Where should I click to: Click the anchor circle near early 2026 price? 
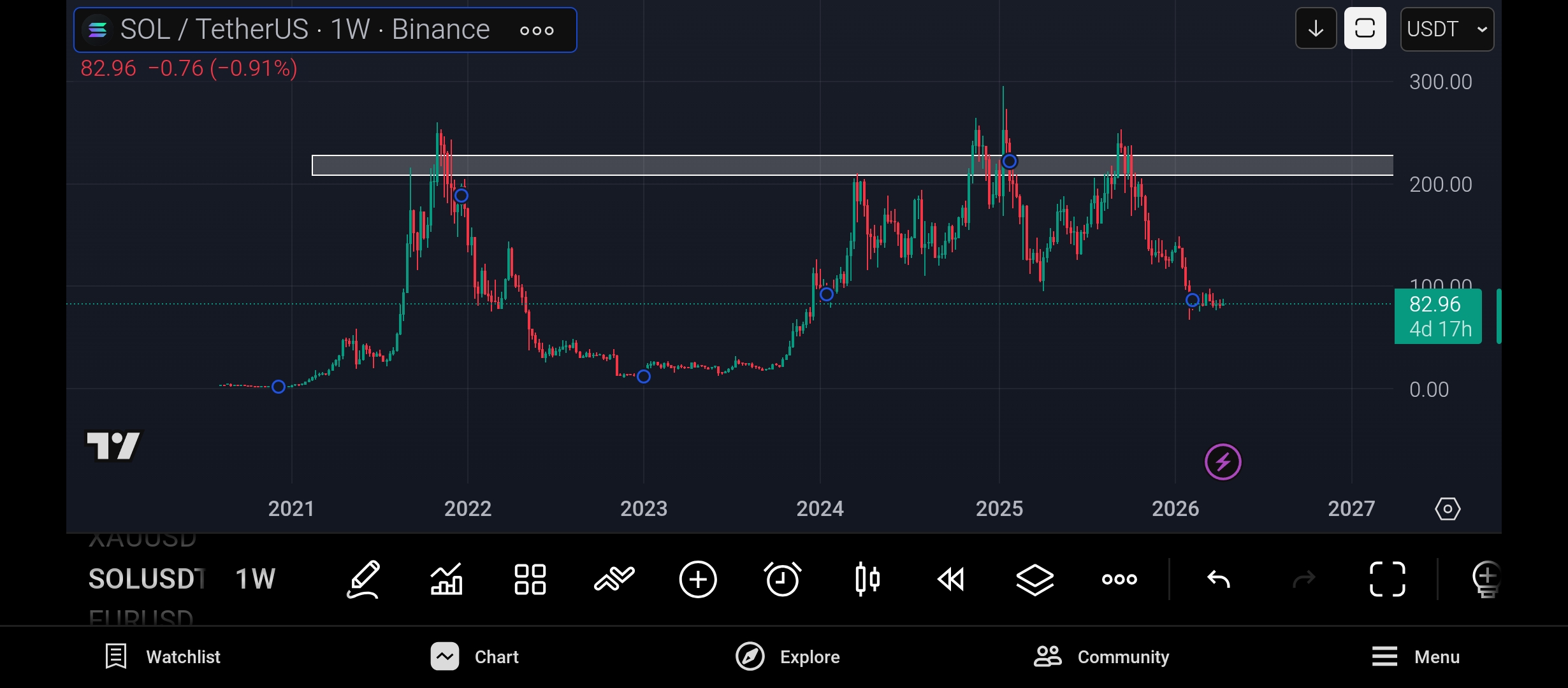(x=1193, y=300)
